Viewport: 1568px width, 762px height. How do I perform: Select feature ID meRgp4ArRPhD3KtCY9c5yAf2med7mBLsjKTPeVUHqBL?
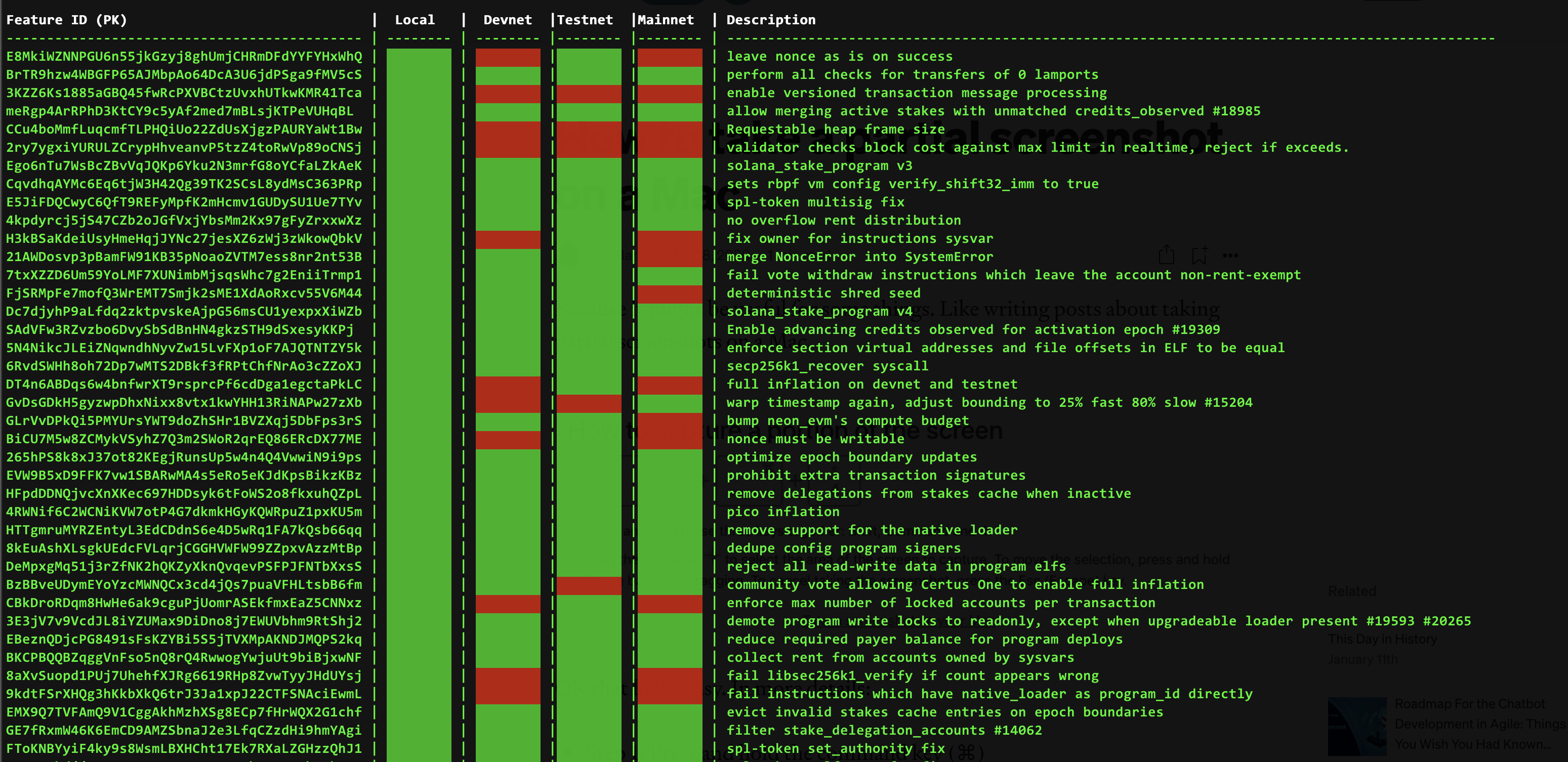(x=180, y=111)
